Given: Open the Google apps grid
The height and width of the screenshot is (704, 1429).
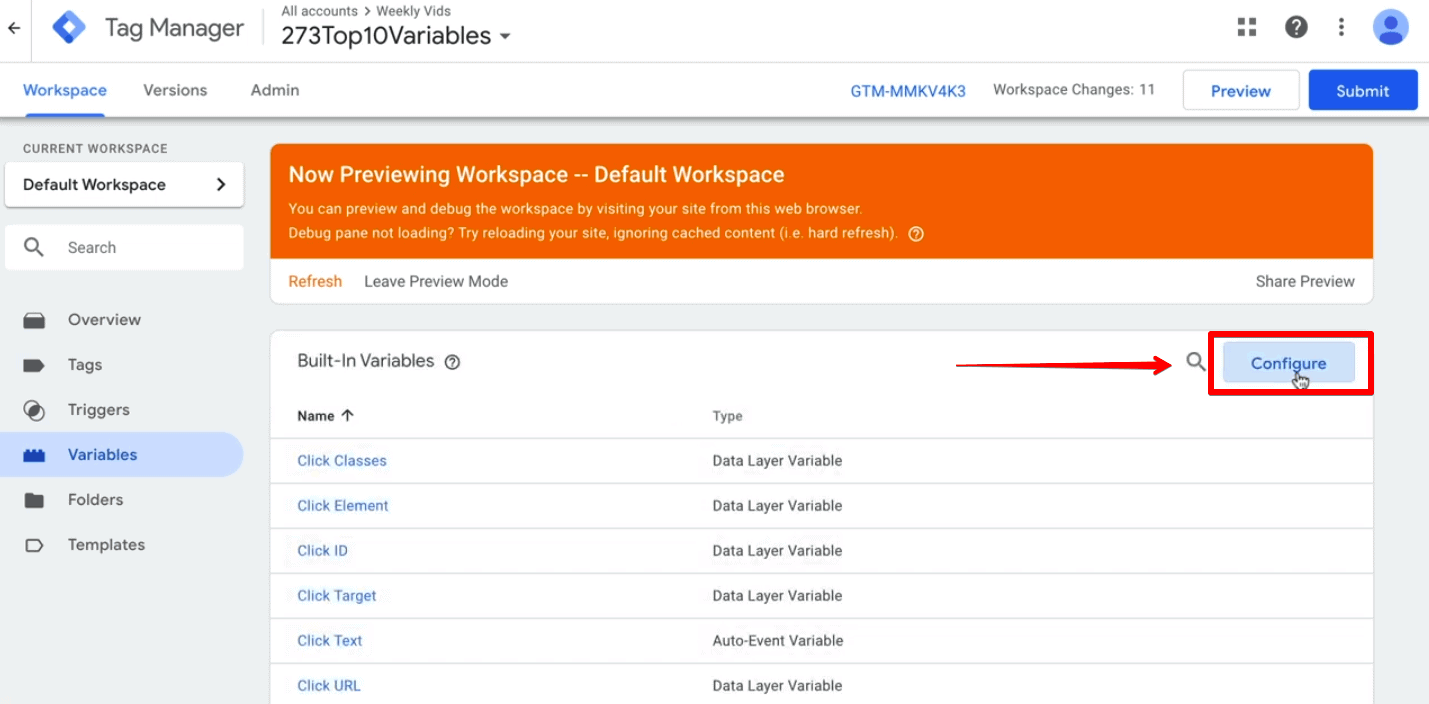Looking at the screenshot, I should coord(1246,27).
